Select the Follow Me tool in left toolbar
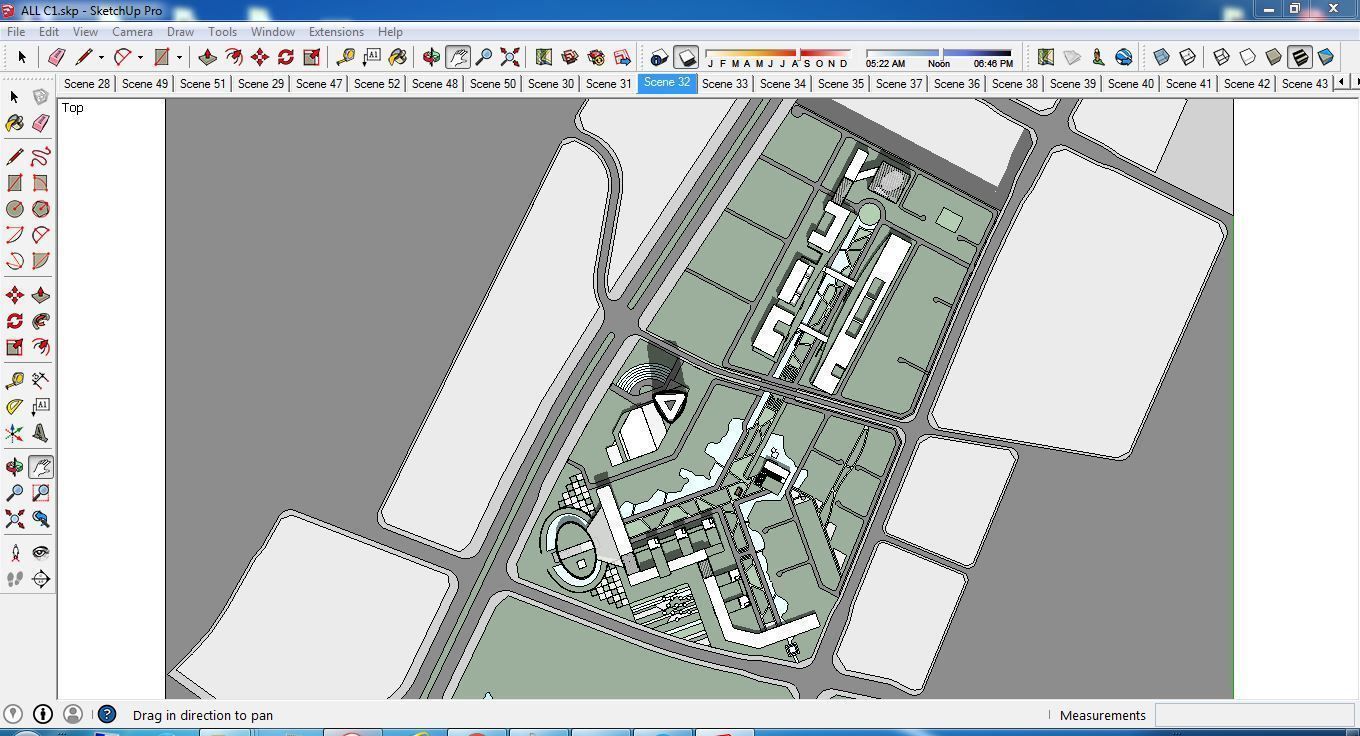Screen dimensions: 1360x736 41,321
